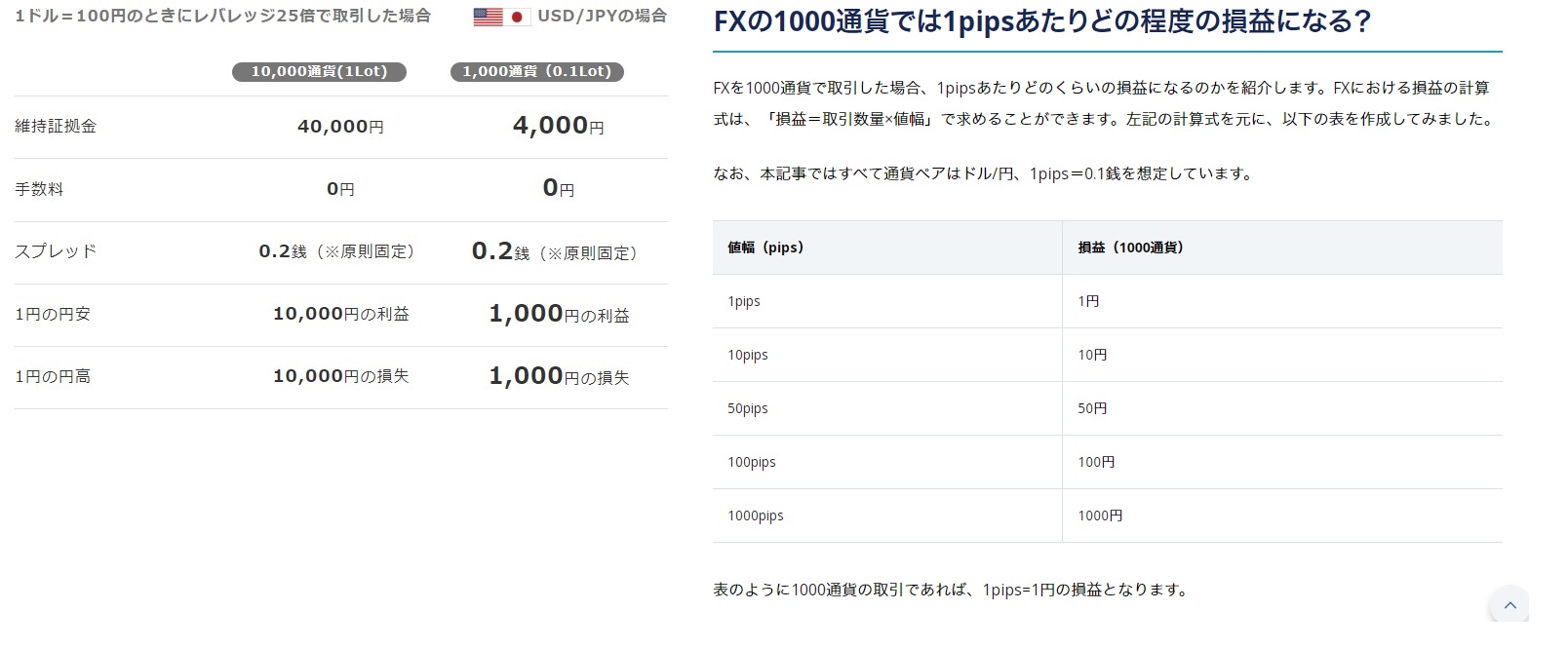Click the 値幅(pips) column header

(x=765, y=248)
